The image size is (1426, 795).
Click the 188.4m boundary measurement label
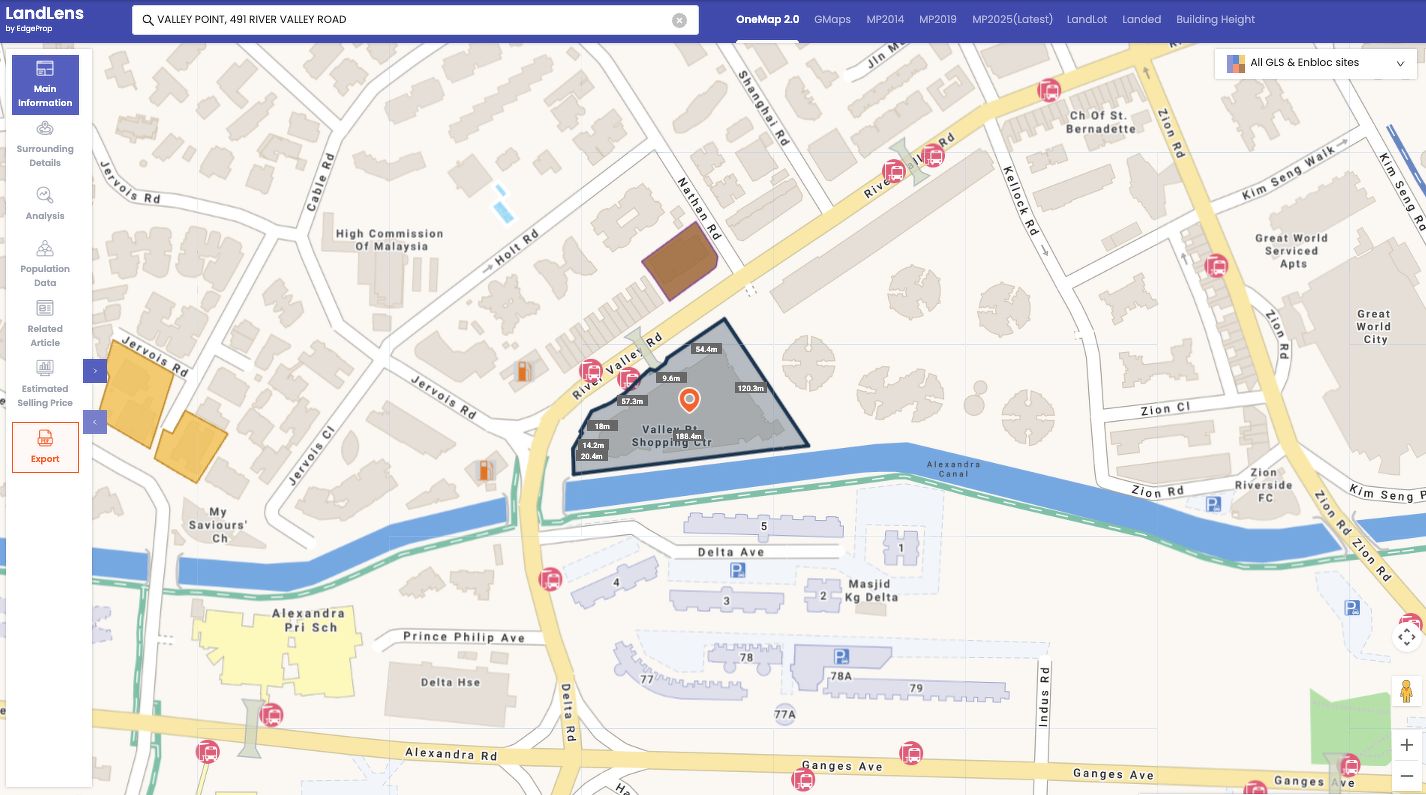tap(688, 436)
